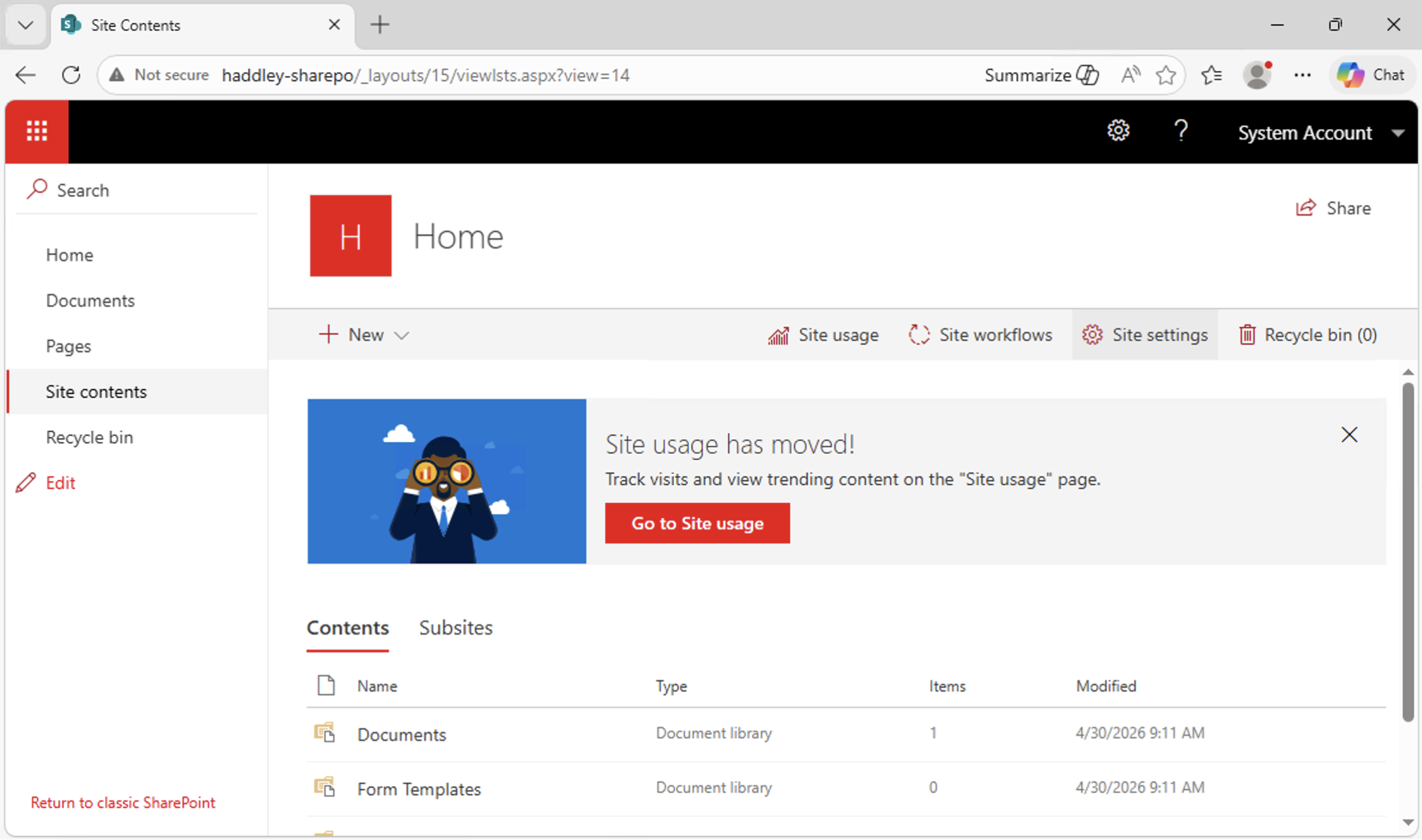
Task: Click the Read aloud icon
Action: [x=1130, y=75]
